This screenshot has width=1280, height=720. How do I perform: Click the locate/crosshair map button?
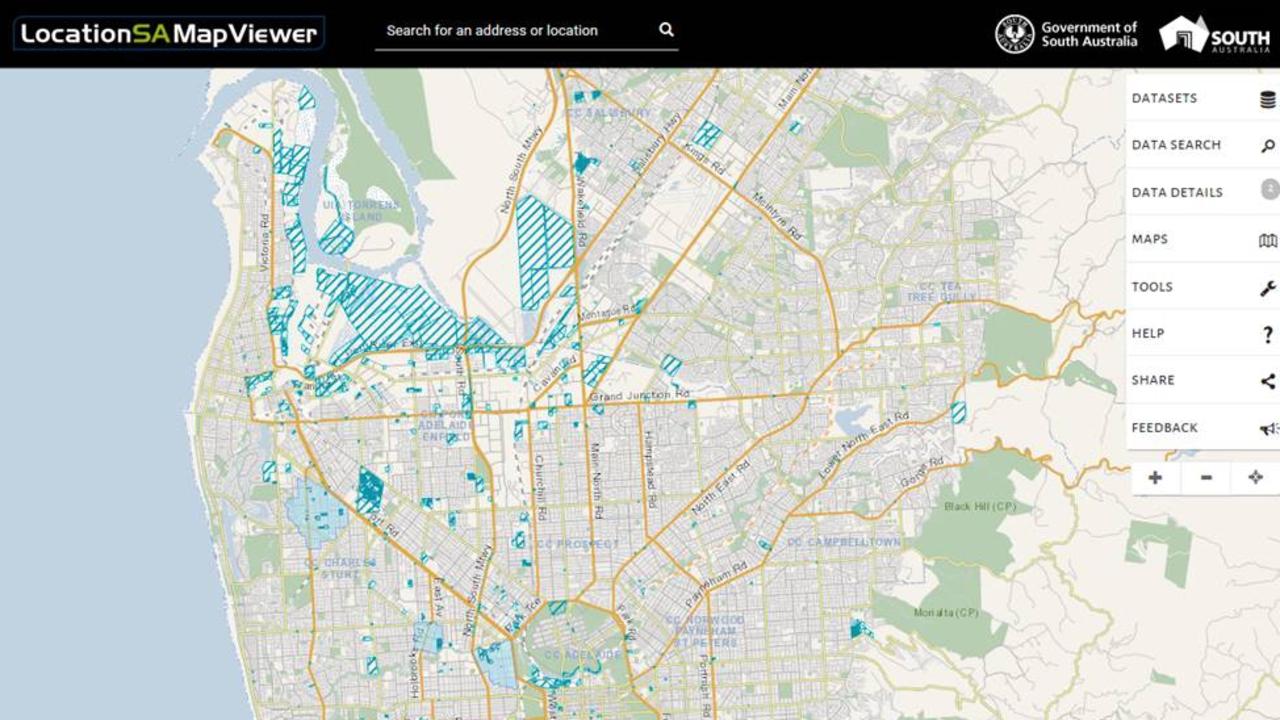1256,478
